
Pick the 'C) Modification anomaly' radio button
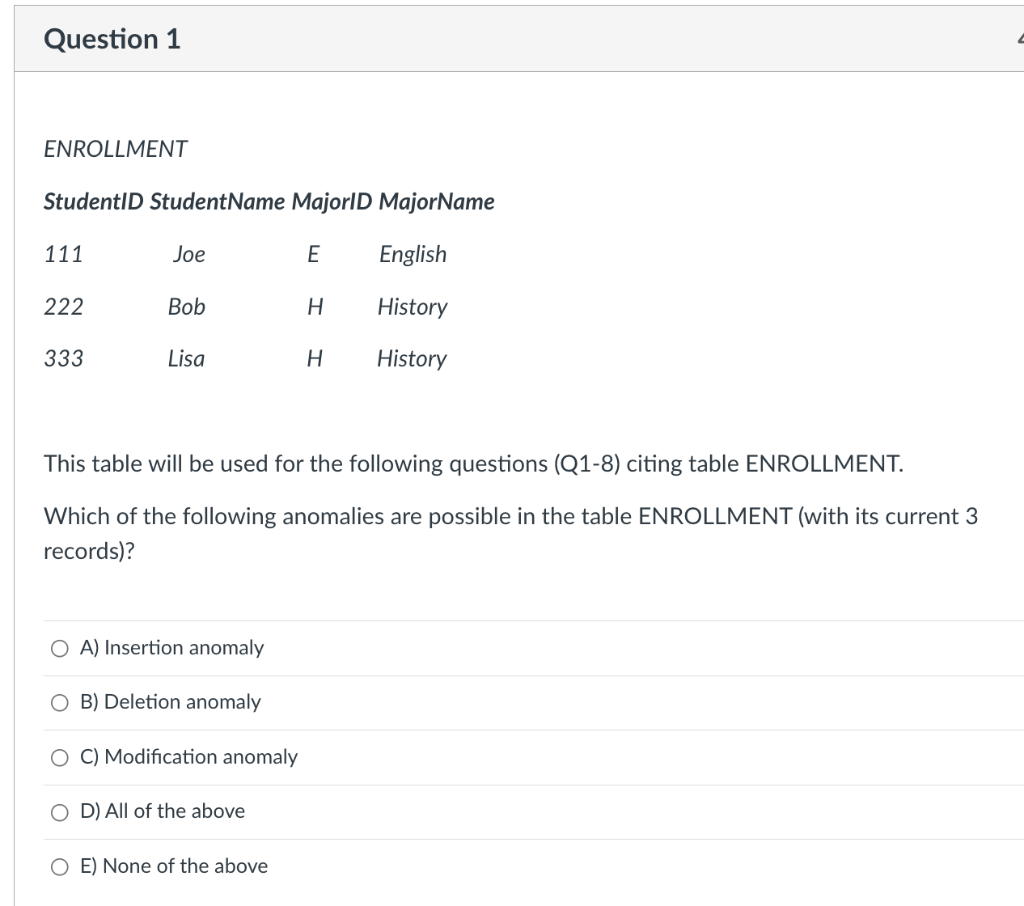pos(60,757)
